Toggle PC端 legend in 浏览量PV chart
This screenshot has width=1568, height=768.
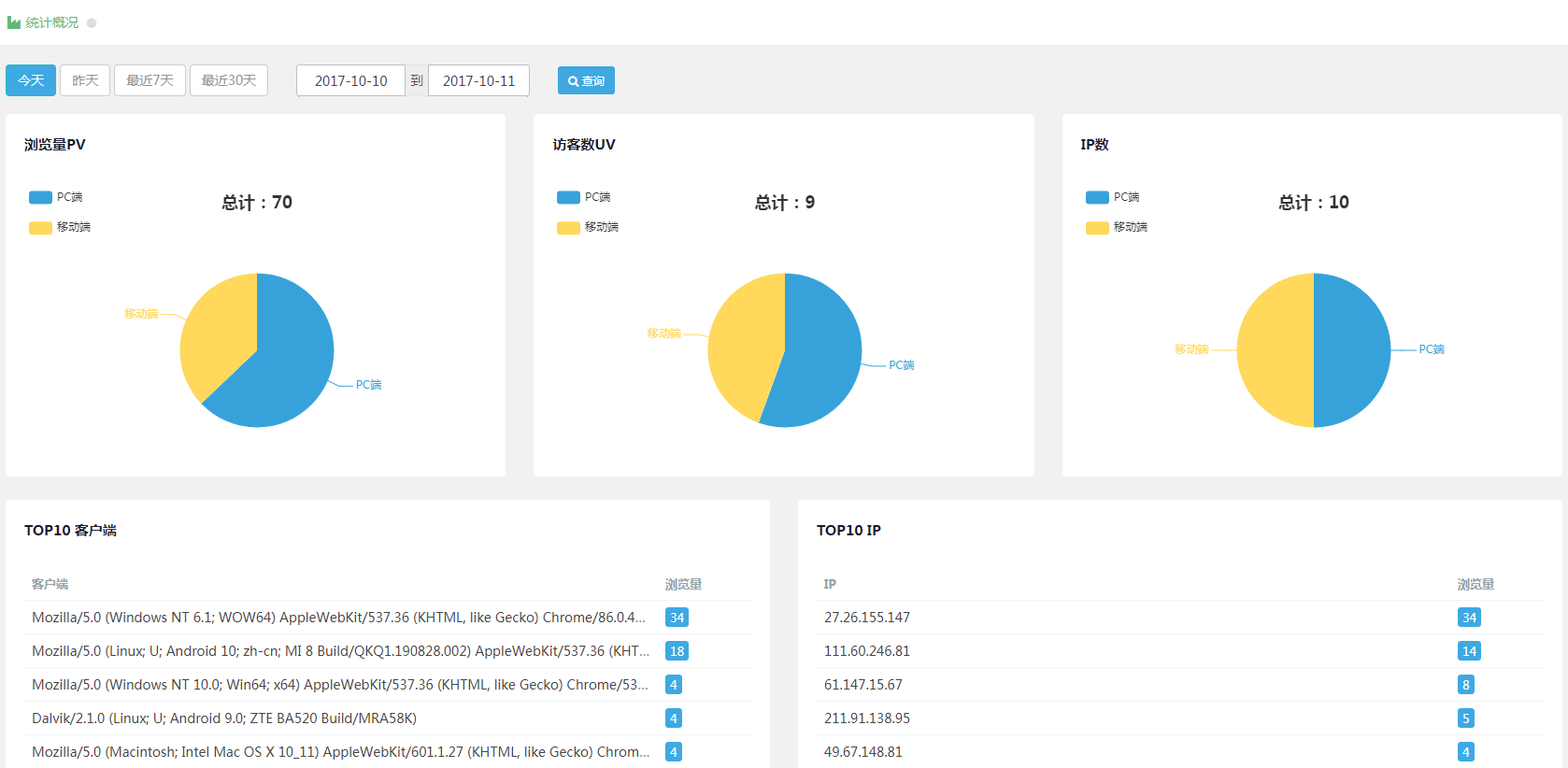pyautogui.click(x=55, y=197)
